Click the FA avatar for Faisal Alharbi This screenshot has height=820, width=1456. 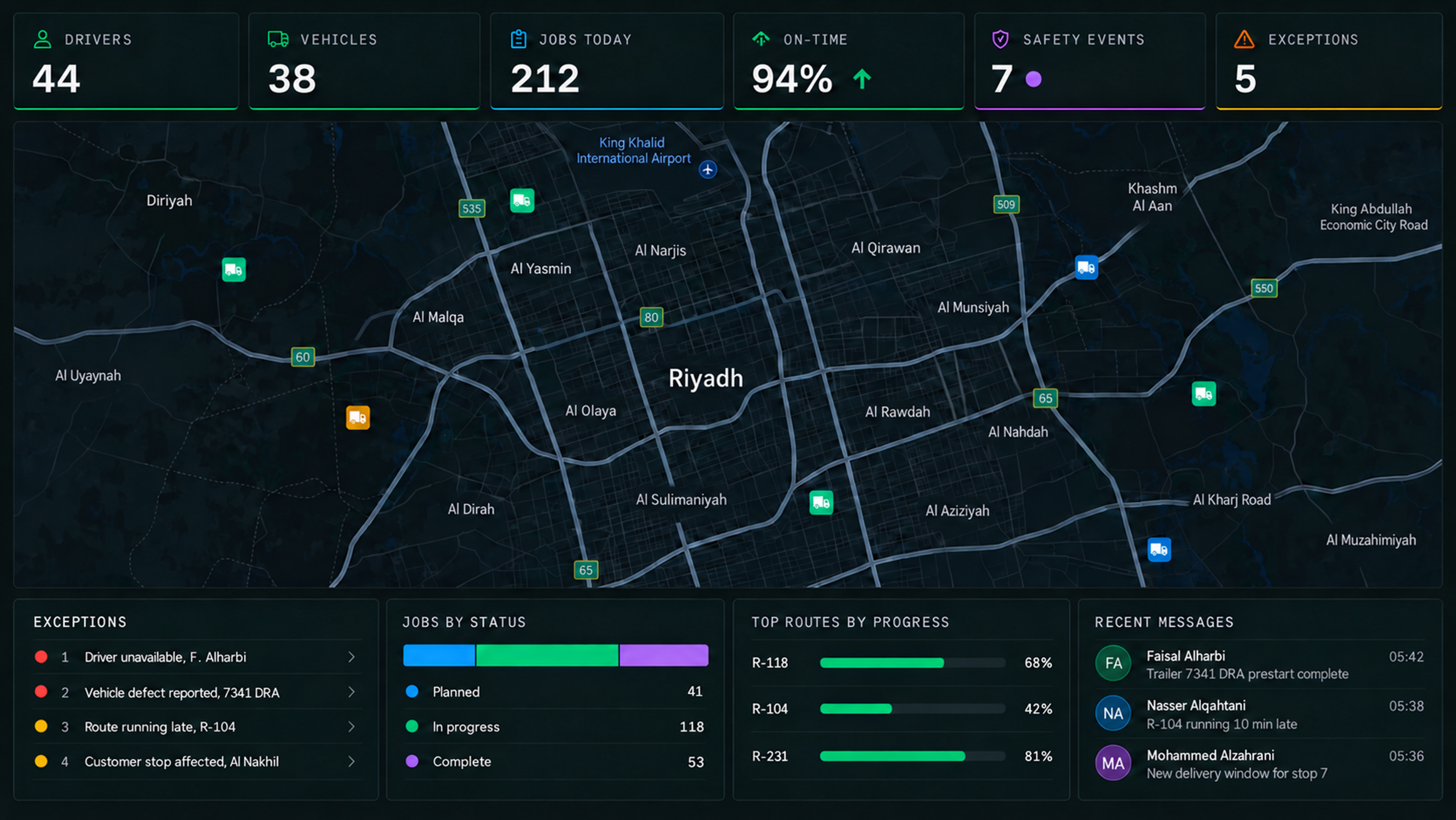click(x=1113, y=663)
